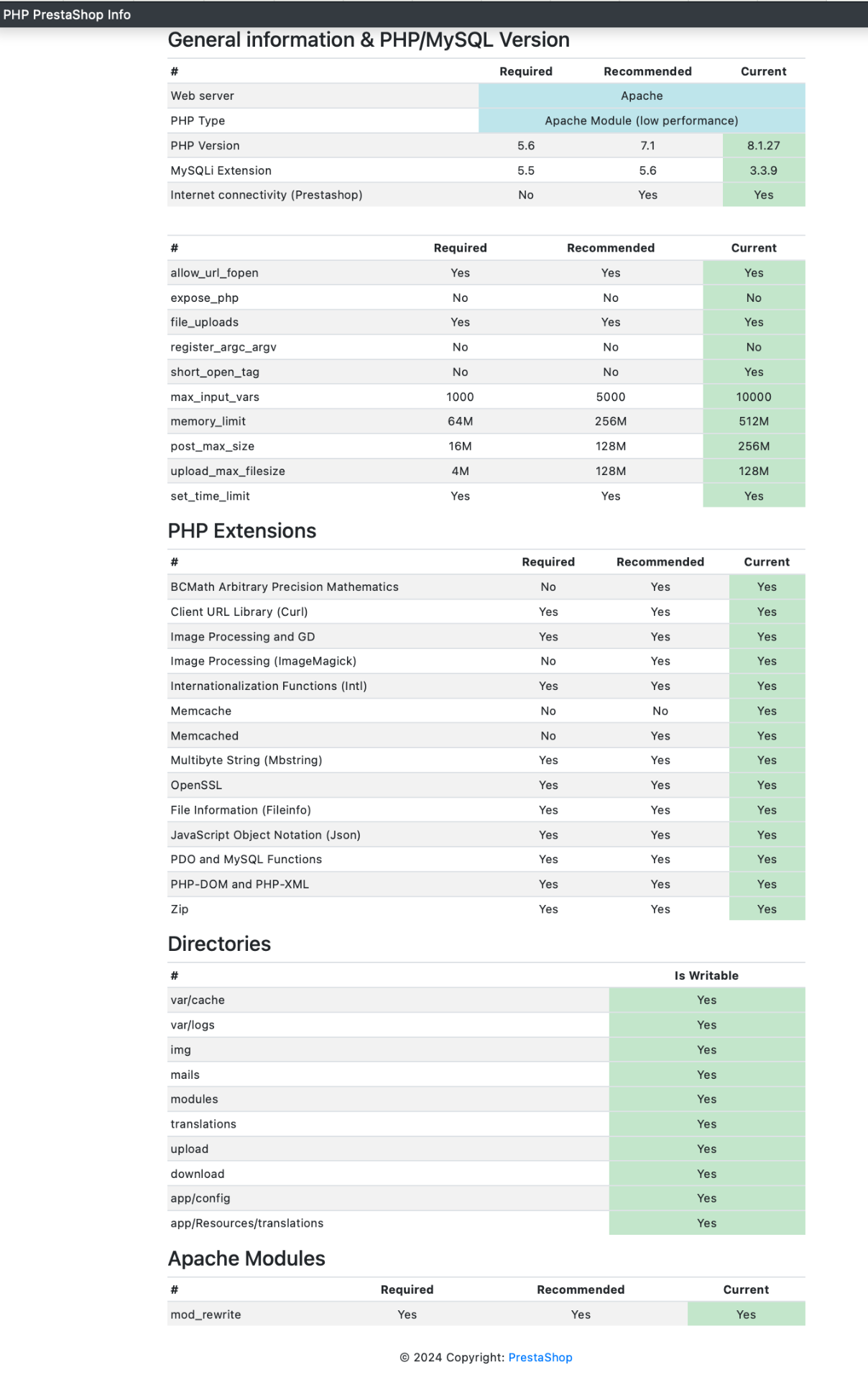Select the current PHP Version value 8.1.27
The width and height of the screenshot is (868, 1380).
point(764,145)
